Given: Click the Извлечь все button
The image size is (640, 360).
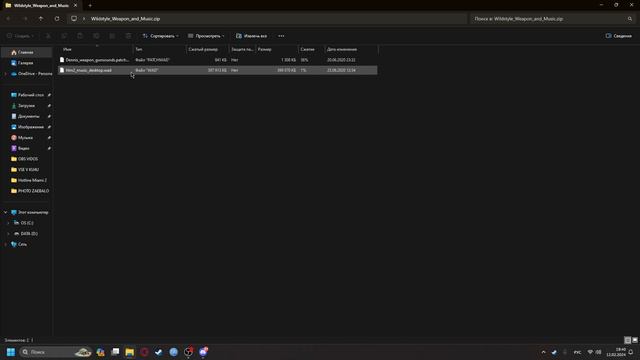Looking at the screenshot, I should pyautogui.click(x=251, y=36).
